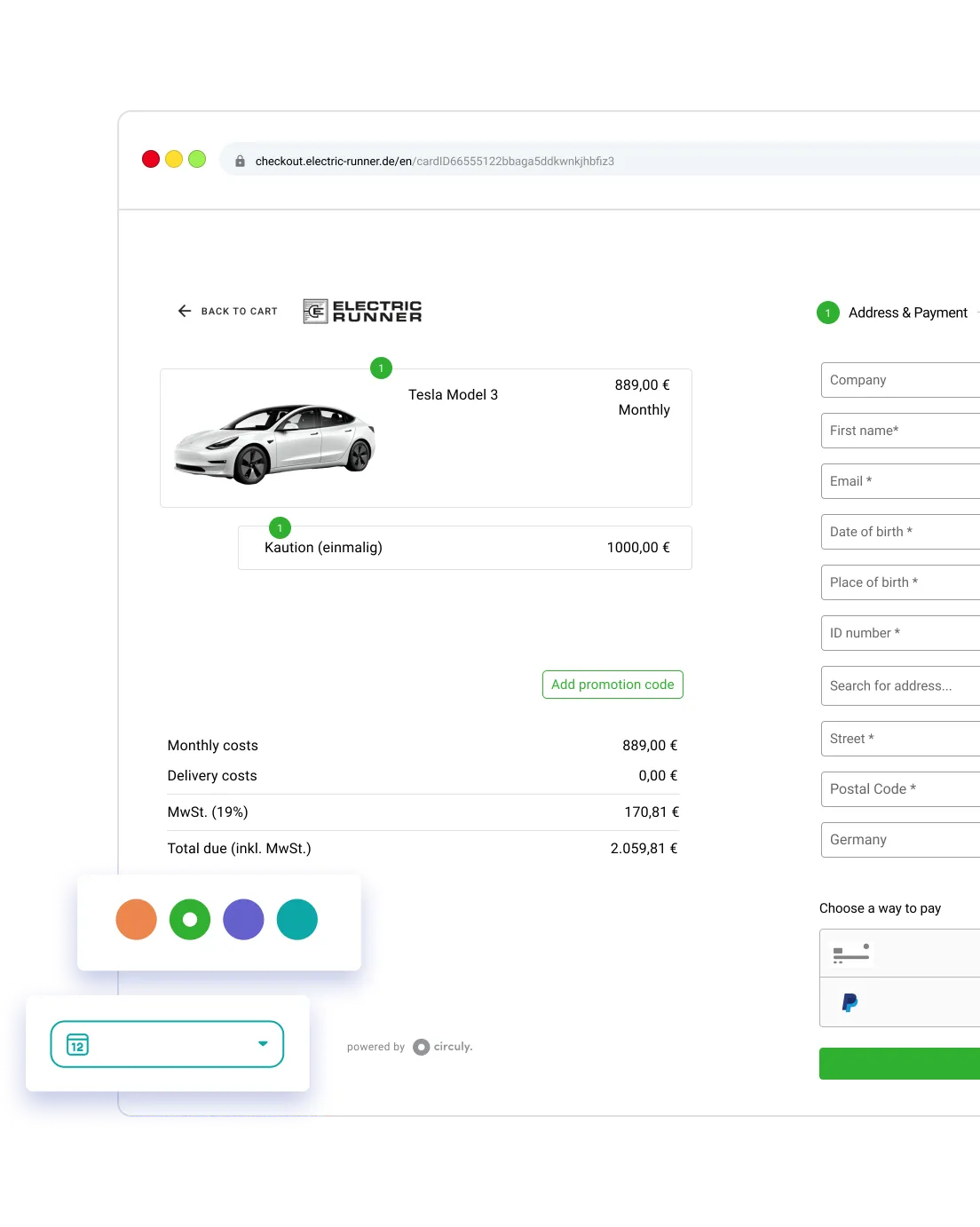Click the Delivery costs label
Viewport: 980px width, 1227px height.
pyautogui.click(x=212, y=776)
